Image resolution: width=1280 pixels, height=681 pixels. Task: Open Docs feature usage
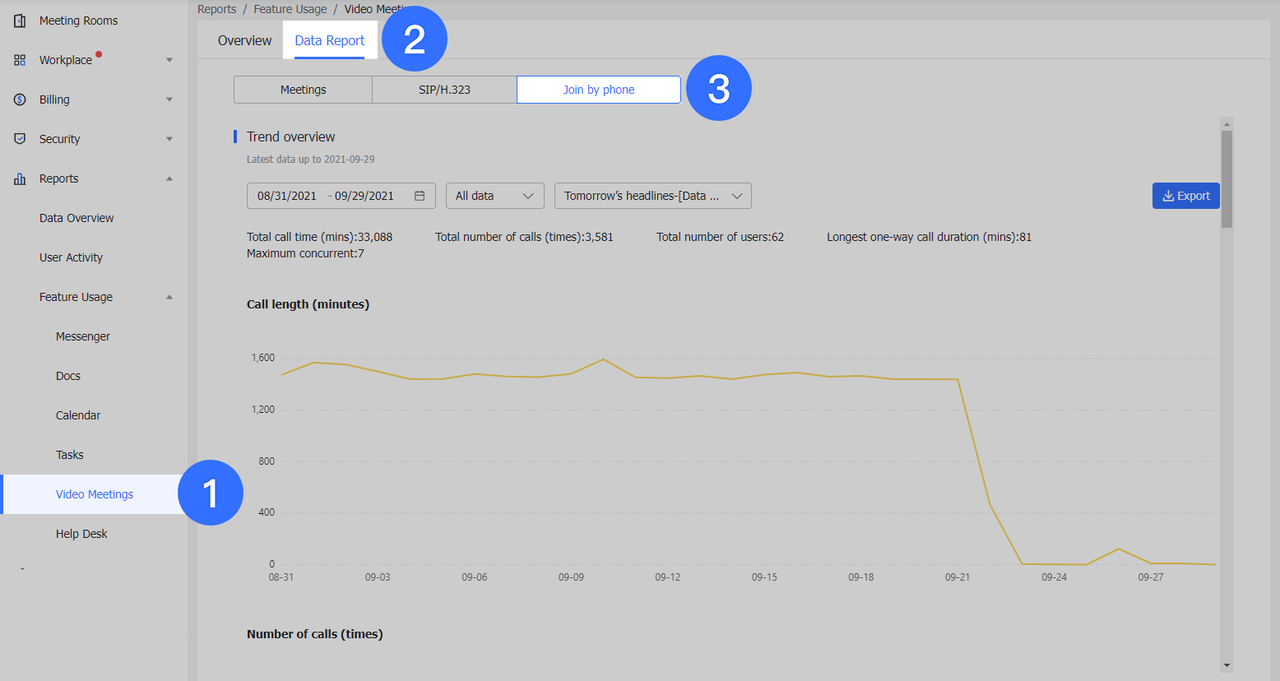click(68, 376)
